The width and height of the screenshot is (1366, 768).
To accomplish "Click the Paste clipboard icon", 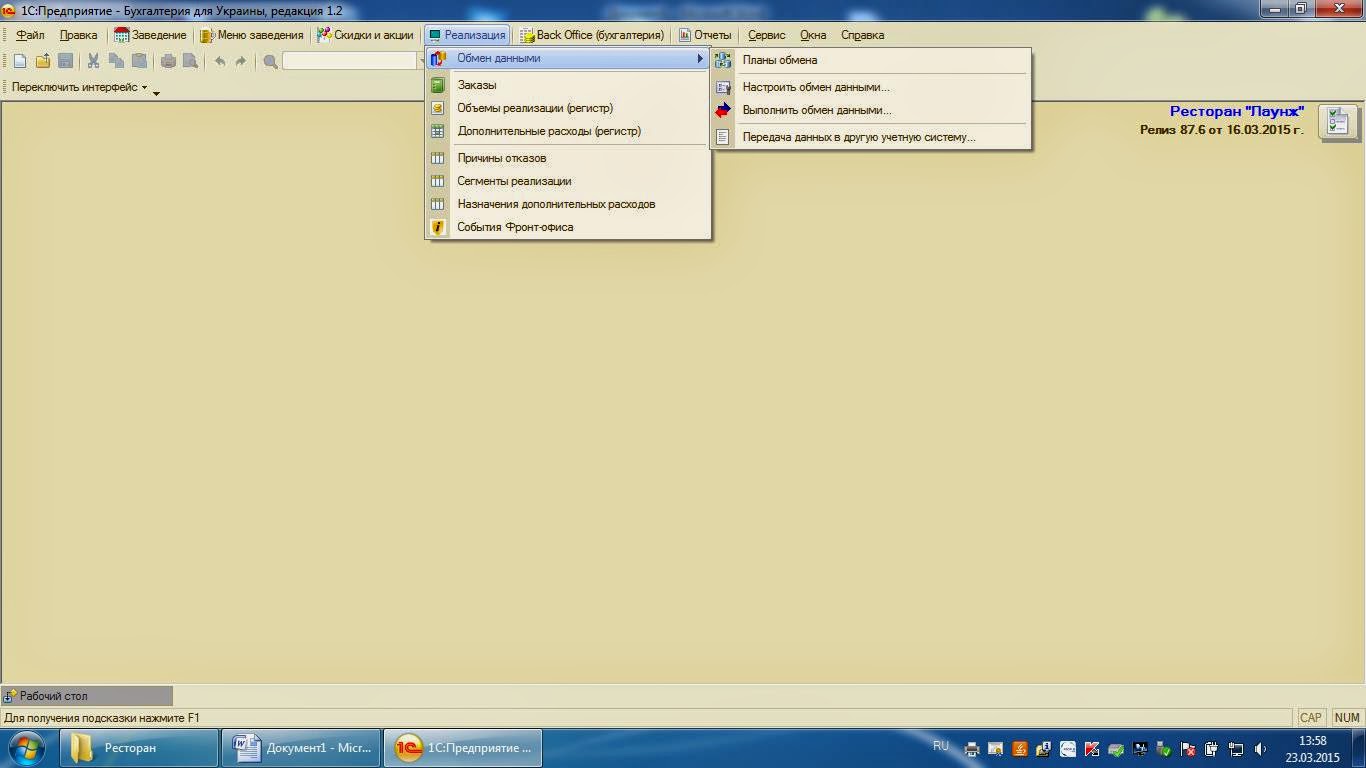I will click(x=139, y=61).
